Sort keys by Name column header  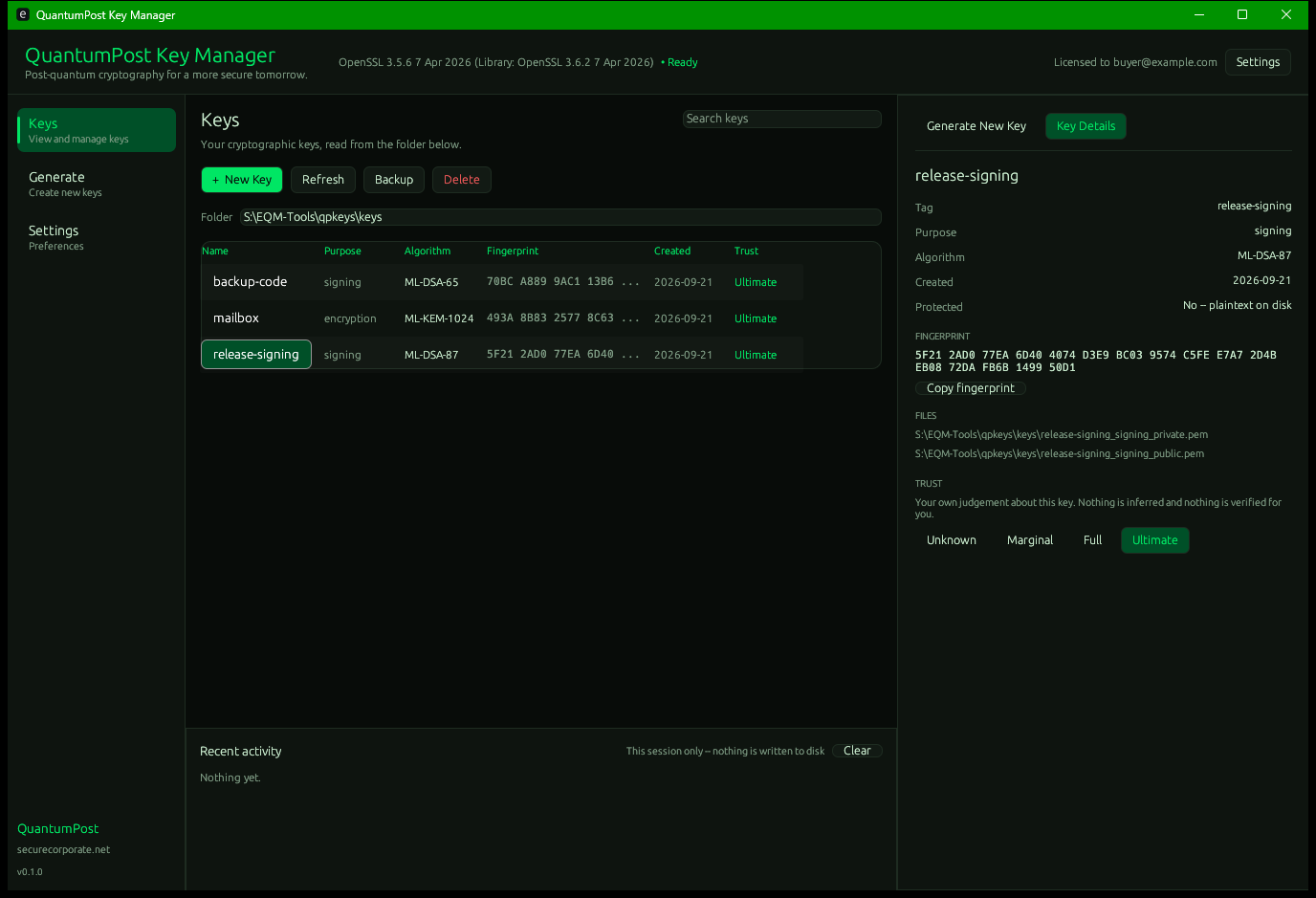pyautogui.click(x=215, y=251)
